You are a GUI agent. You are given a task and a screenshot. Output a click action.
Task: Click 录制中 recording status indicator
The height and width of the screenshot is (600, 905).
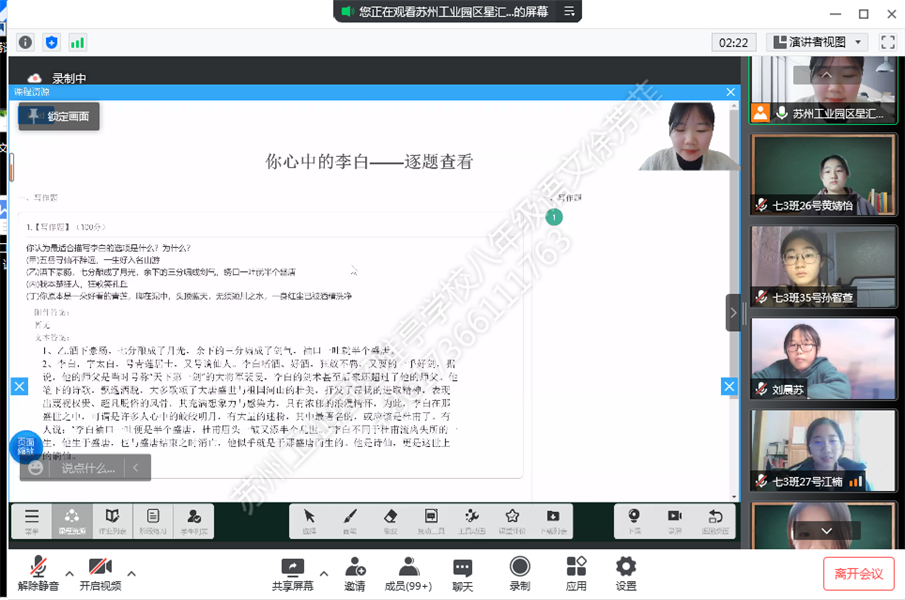click(x=57, y=78)
